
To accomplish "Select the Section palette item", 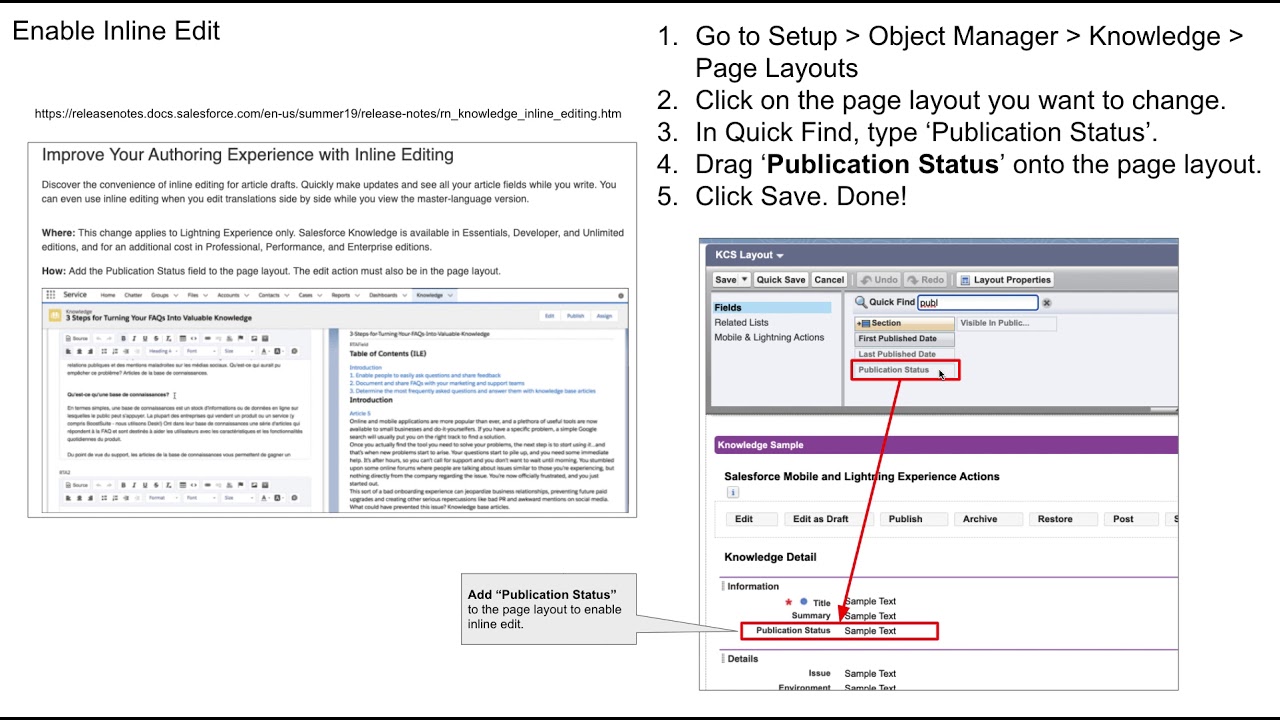I will pyautogui.click(x=904, y=323).
